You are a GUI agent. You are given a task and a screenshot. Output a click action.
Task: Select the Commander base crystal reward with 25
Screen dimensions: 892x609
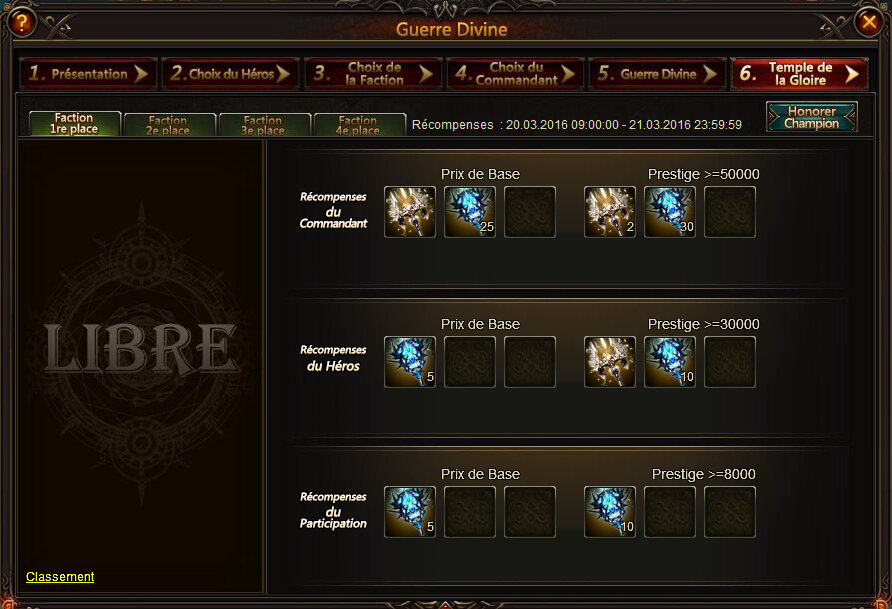469,212
